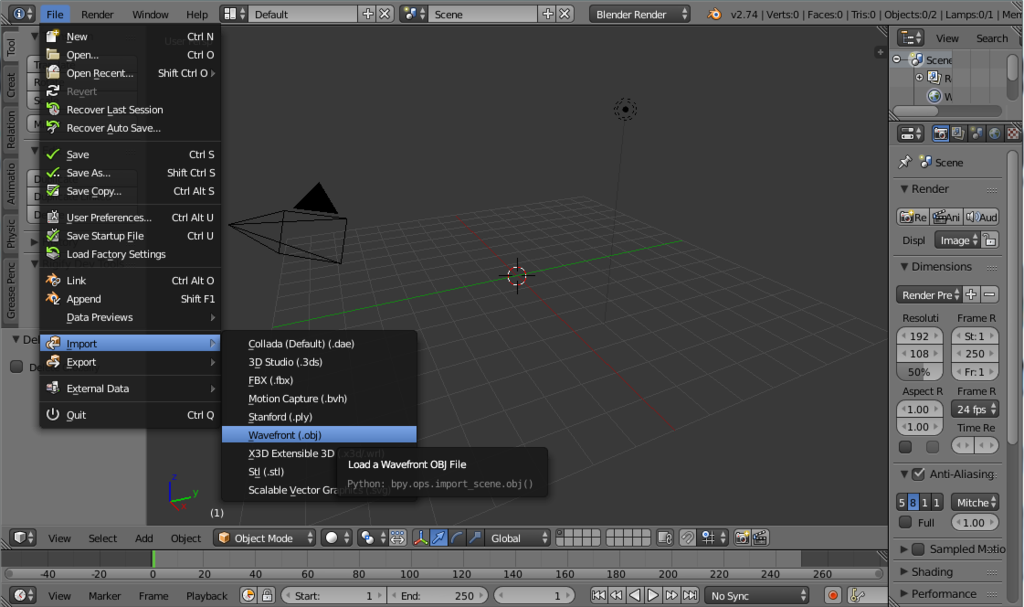
Task: Select Recover Last Session
Action: coord(130,110)
